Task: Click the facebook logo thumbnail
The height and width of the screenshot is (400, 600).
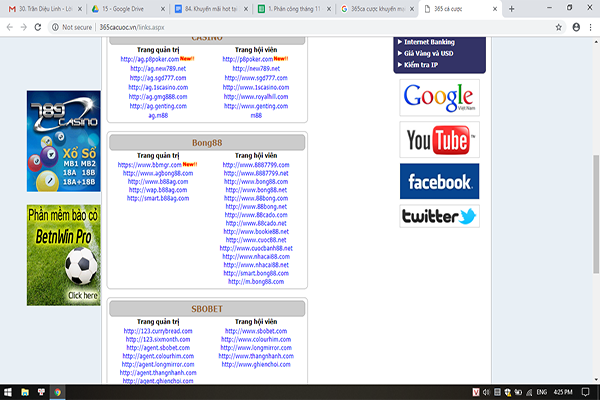Action: pos(439,181)
